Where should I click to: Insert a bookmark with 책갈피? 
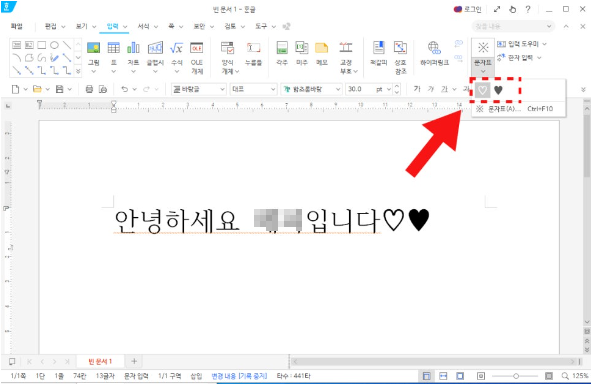click(379, 48)
